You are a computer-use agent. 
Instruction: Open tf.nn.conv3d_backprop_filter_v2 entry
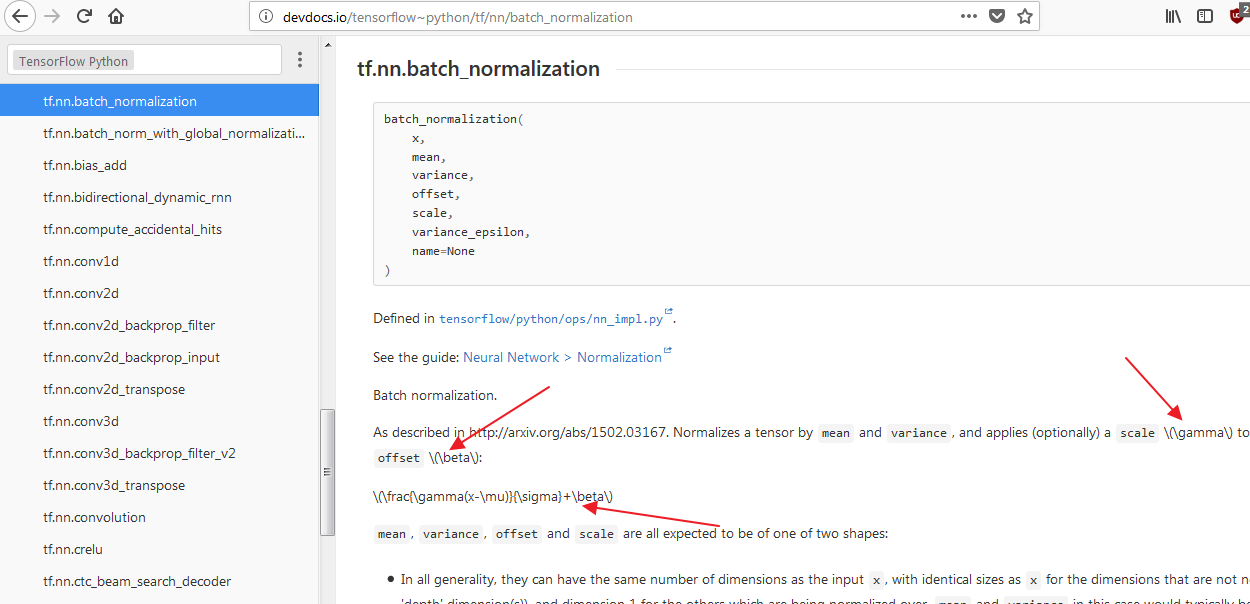pyautogui.click(x=159, y=453)
